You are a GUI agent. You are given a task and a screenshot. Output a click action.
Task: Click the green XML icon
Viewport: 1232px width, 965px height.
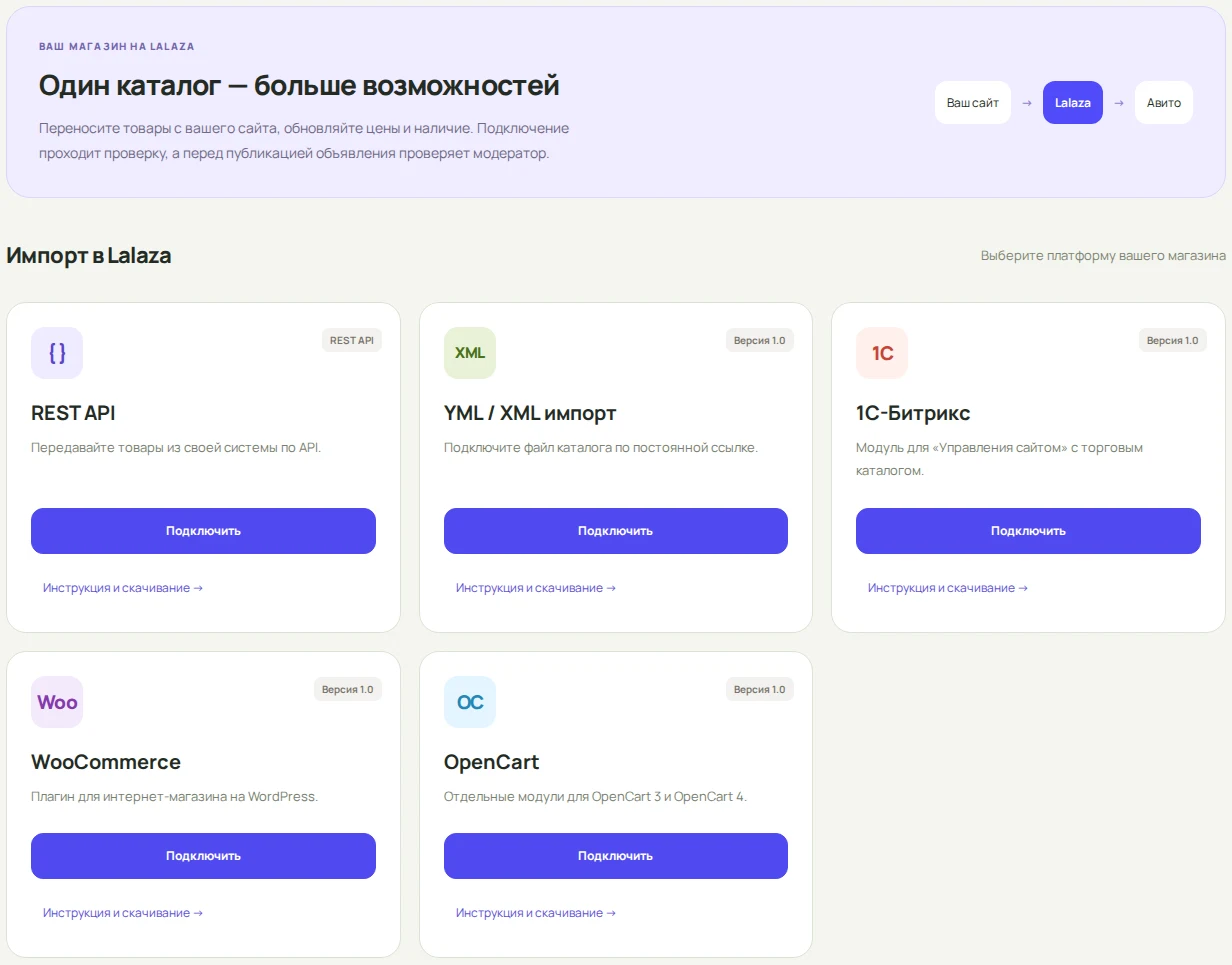tap(470, 353)
